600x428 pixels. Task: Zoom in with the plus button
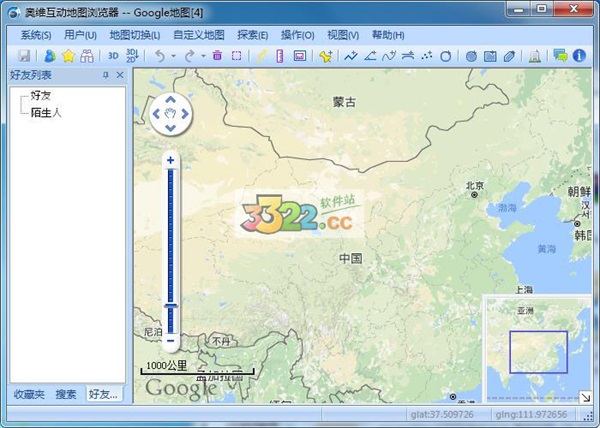coord(171,160)
